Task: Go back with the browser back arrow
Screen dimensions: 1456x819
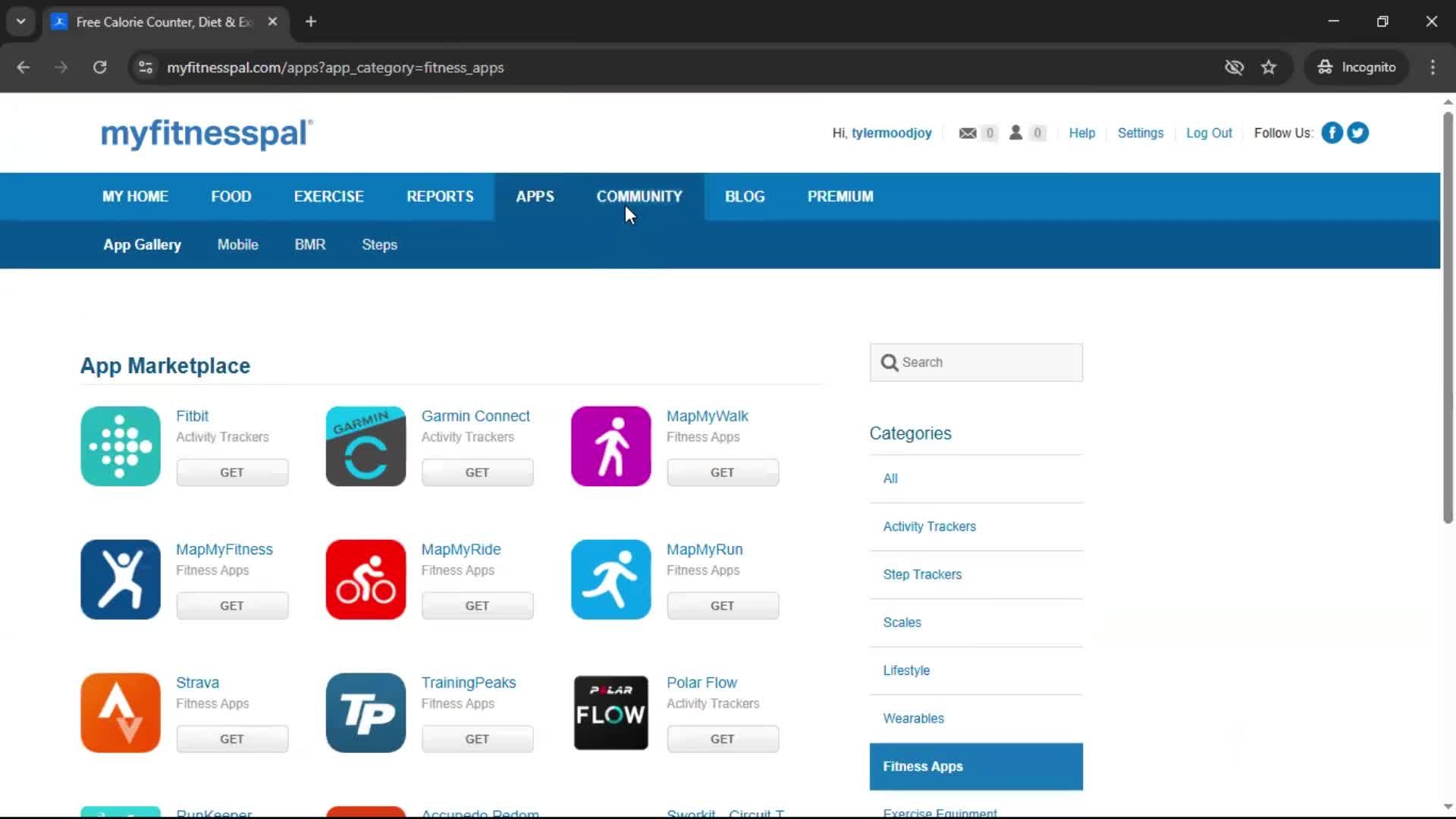Action: point(24,67)
